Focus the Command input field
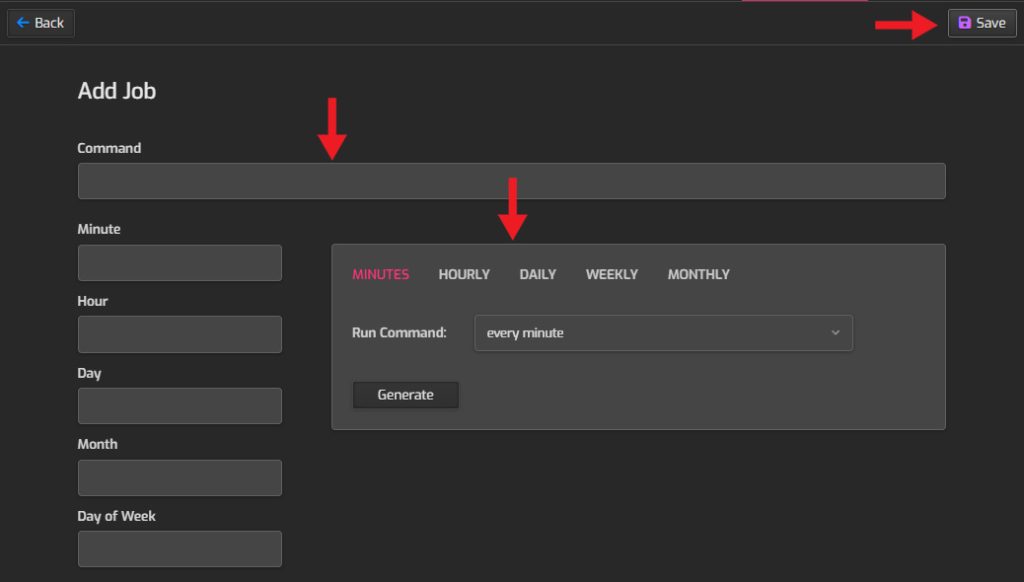 click(x=512, y=180)
